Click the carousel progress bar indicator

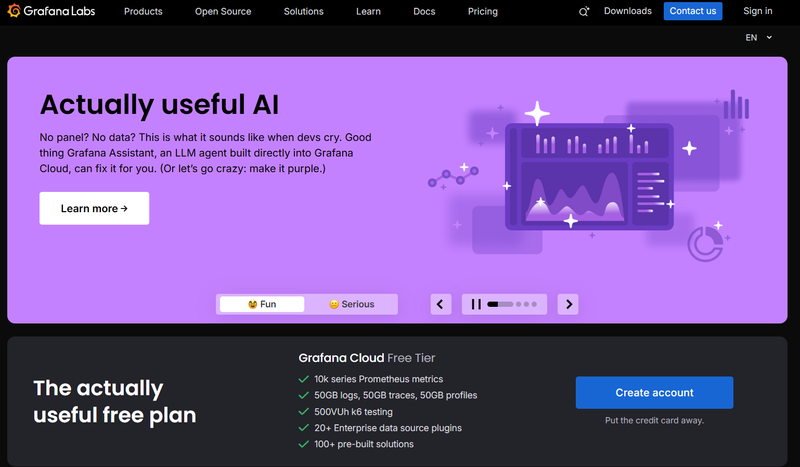pos(500,304)
